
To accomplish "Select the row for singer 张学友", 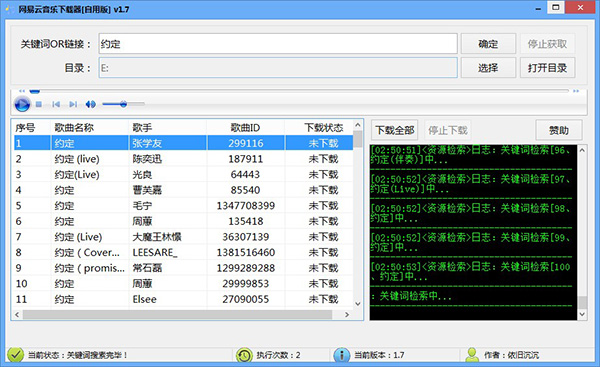I will (183, 143).
